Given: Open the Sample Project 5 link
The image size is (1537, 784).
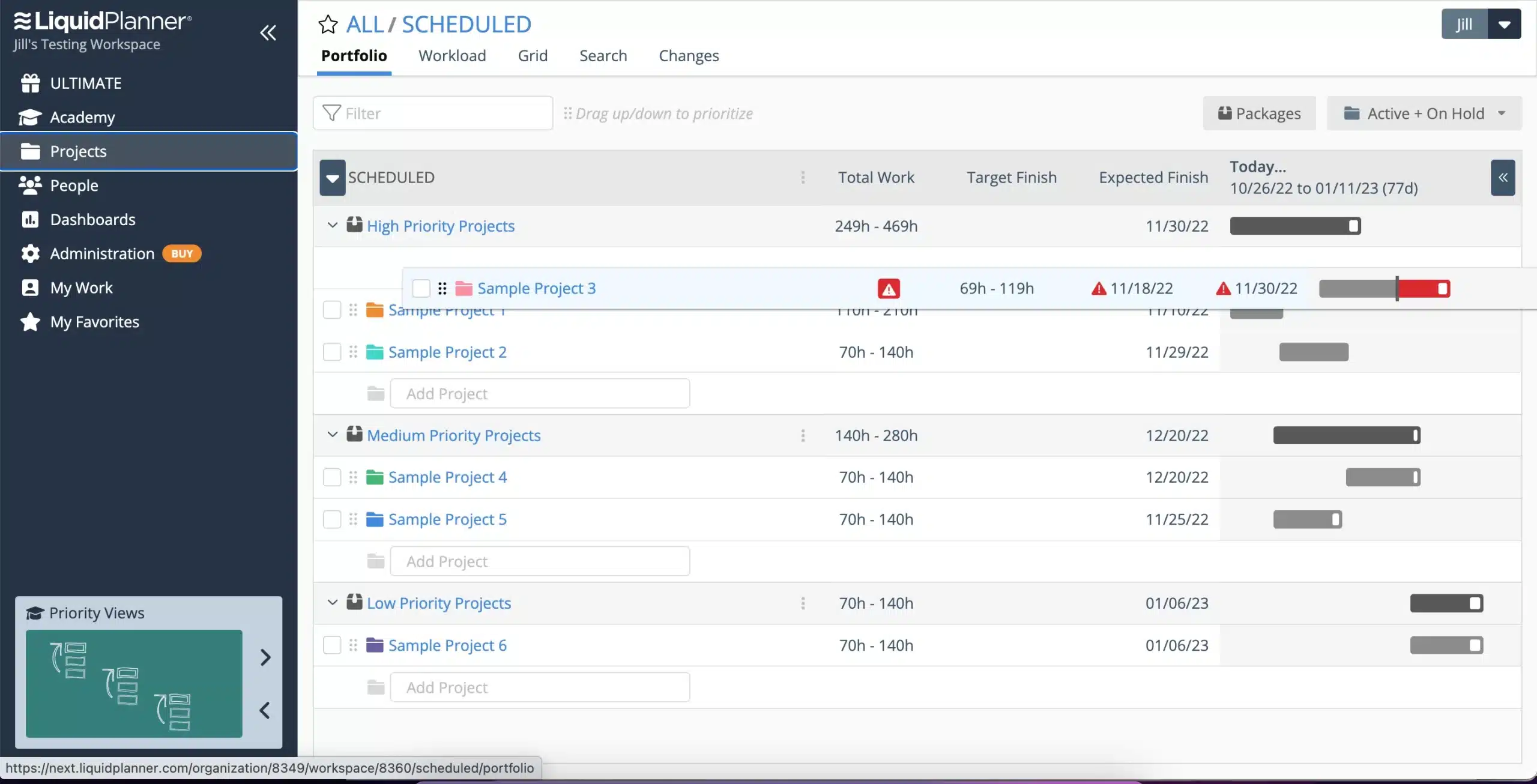Looking at the screenshot, I should 447,519.
